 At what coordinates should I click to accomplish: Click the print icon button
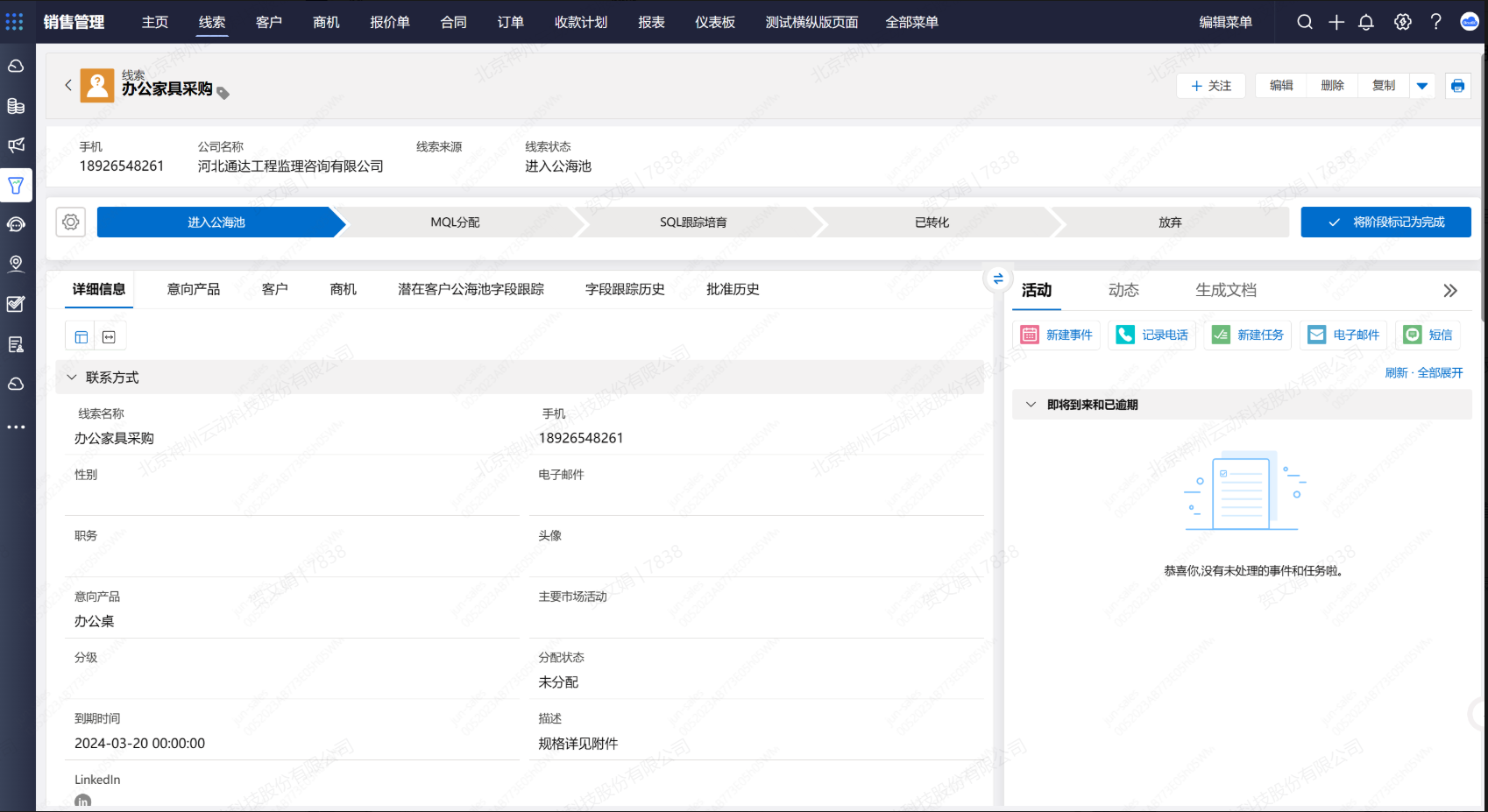point(1457,86)
